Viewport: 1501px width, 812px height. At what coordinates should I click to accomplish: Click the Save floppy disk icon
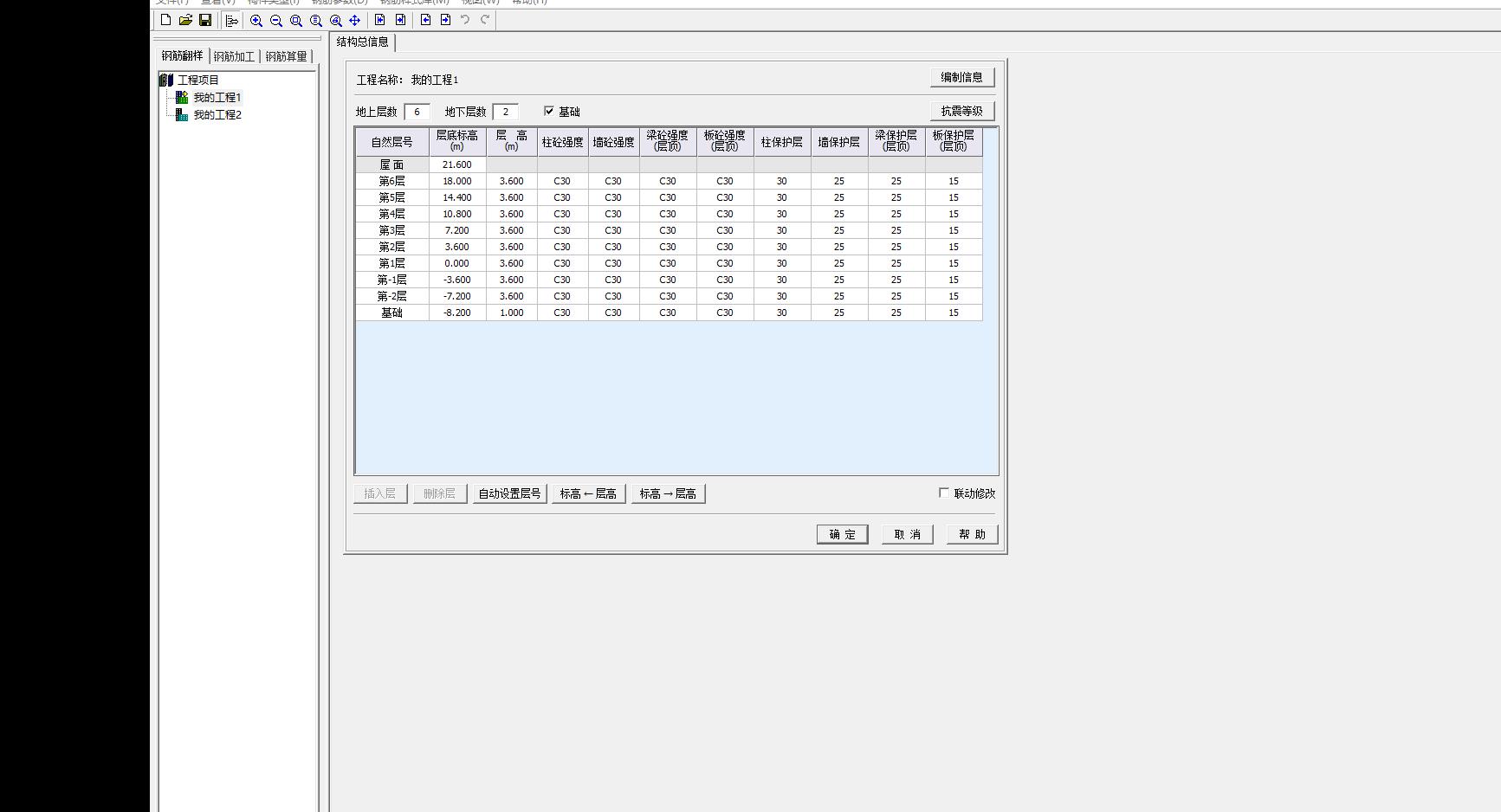pyautogui.click(x=205, y=20)
